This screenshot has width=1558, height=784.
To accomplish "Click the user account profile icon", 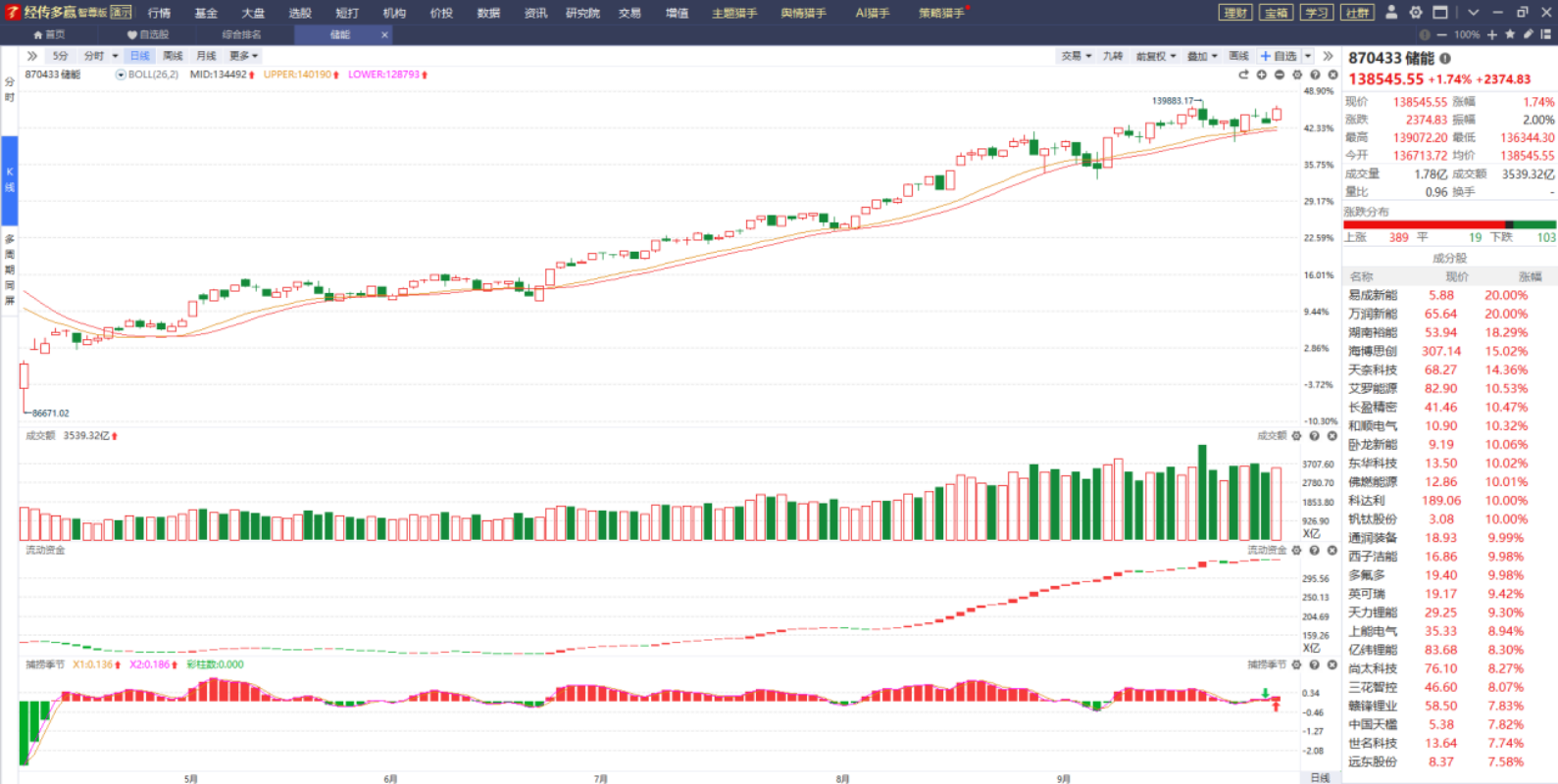I will click(x=1390, y=13).
